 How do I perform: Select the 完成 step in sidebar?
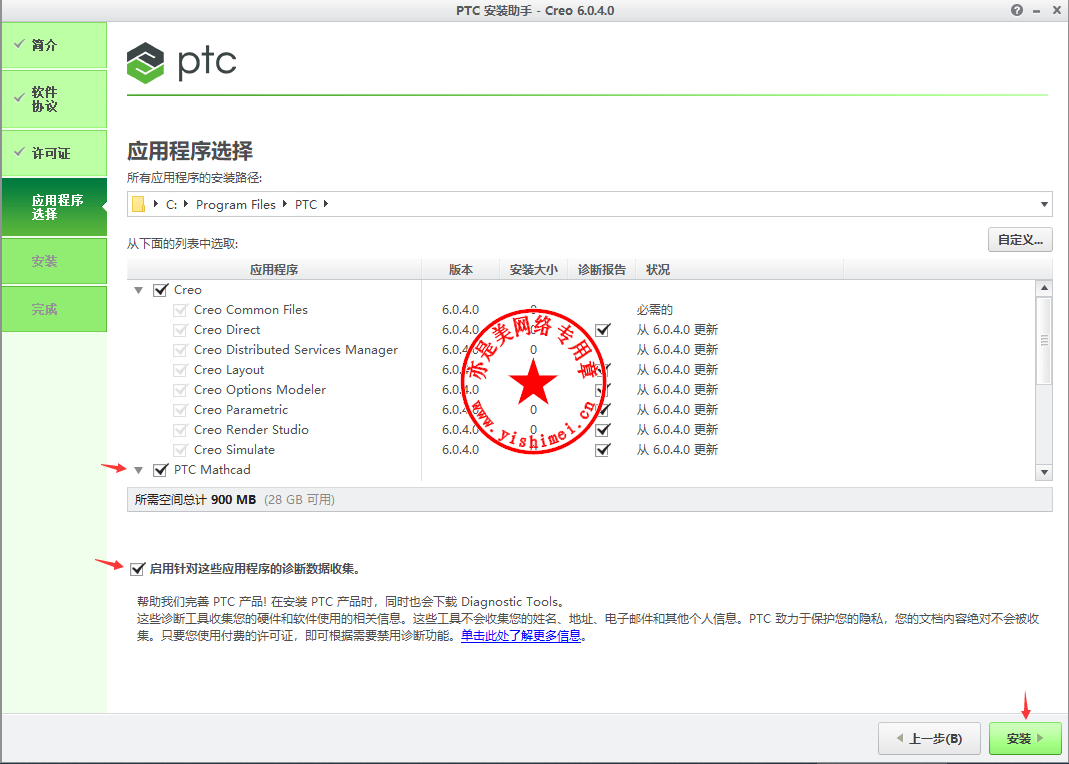54,309
